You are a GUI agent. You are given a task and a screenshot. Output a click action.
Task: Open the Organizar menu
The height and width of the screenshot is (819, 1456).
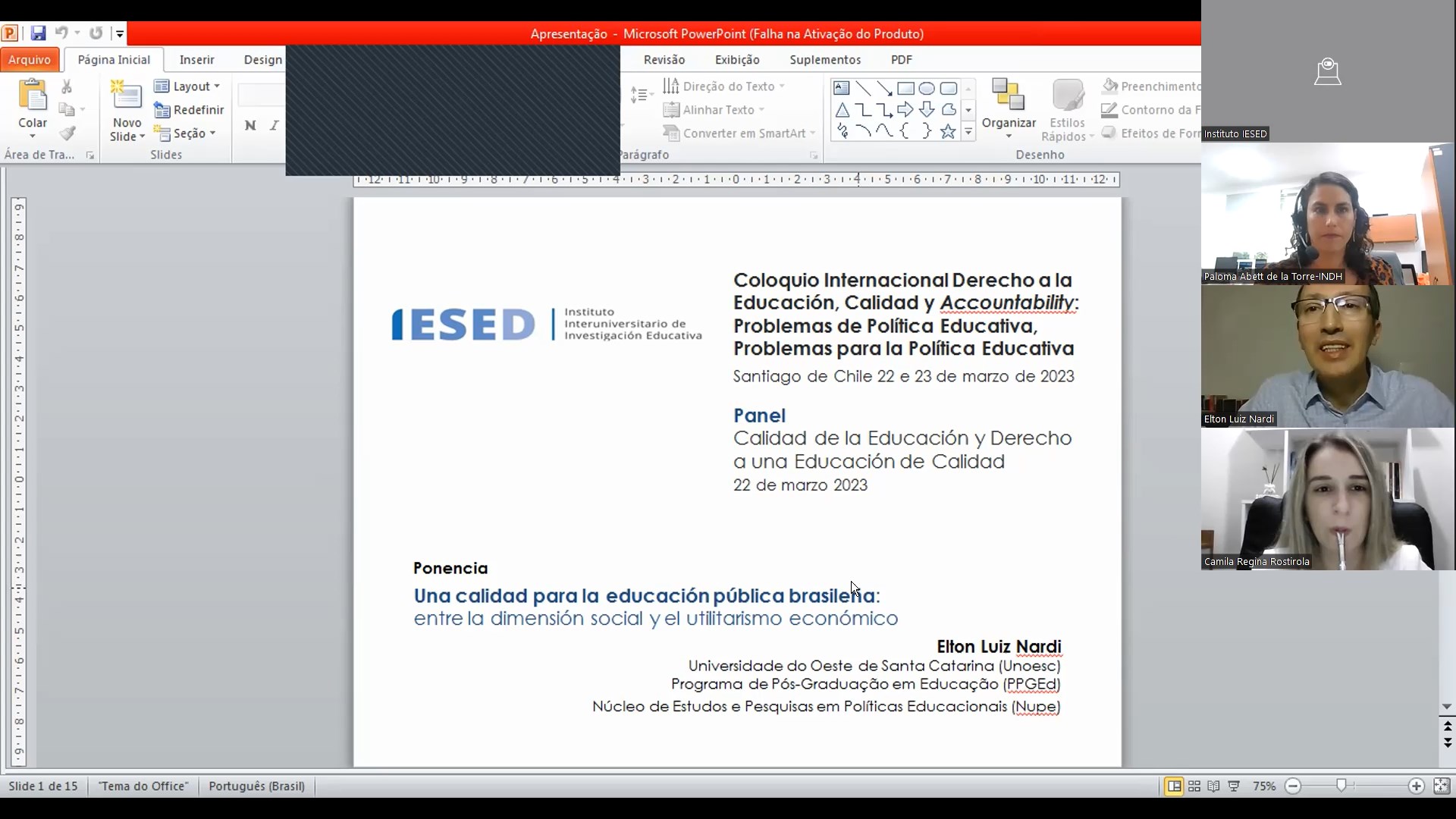click(x=1009, y=109)
